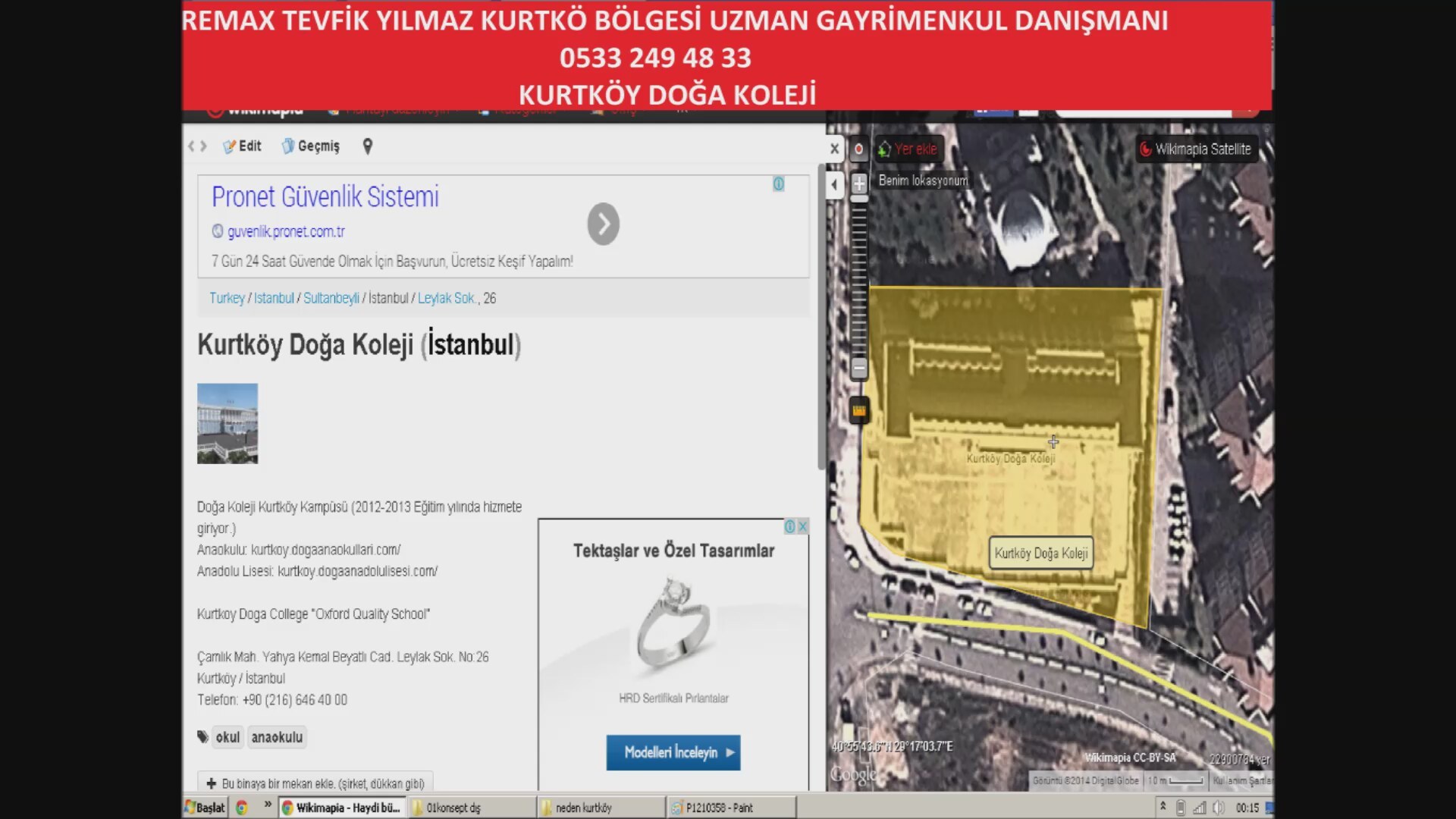The height and width of the screenshot is (819, 1456).
Task: Click the 00:15 taskbar clock
Action: point(1247,808)
